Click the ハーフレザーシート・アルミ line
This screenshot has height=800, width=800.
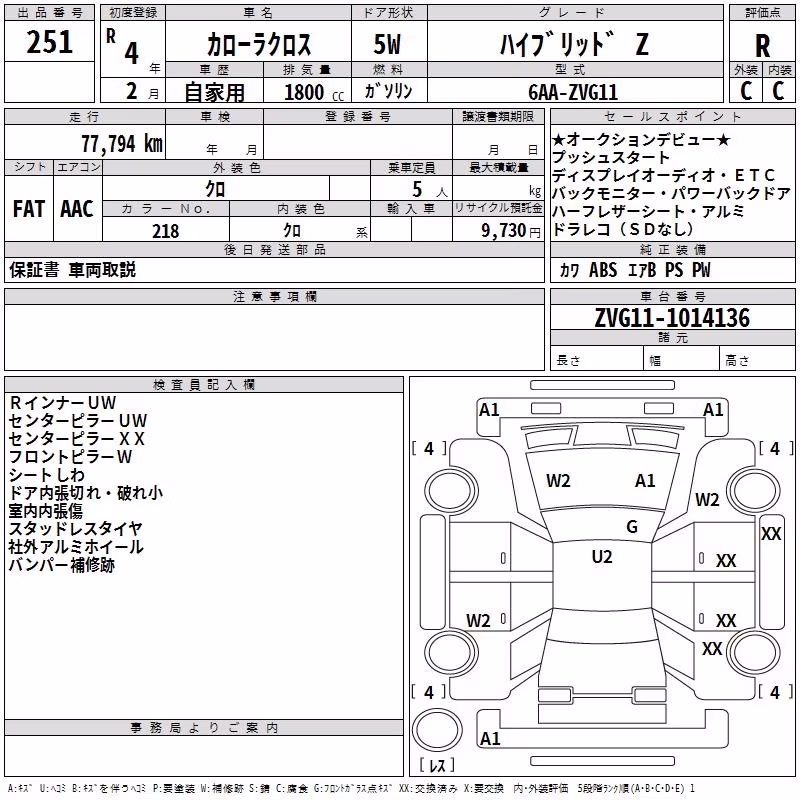[648, 211]
